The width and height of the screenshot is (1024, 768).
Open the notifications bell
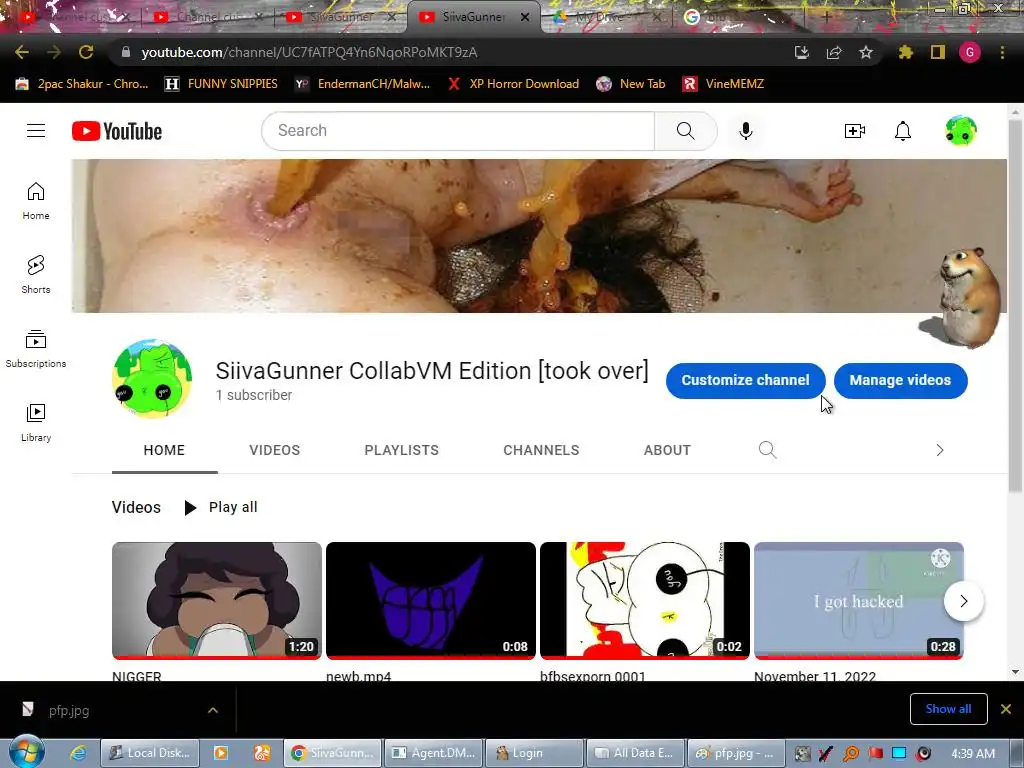pyautogui.click(x=903, y=131)
